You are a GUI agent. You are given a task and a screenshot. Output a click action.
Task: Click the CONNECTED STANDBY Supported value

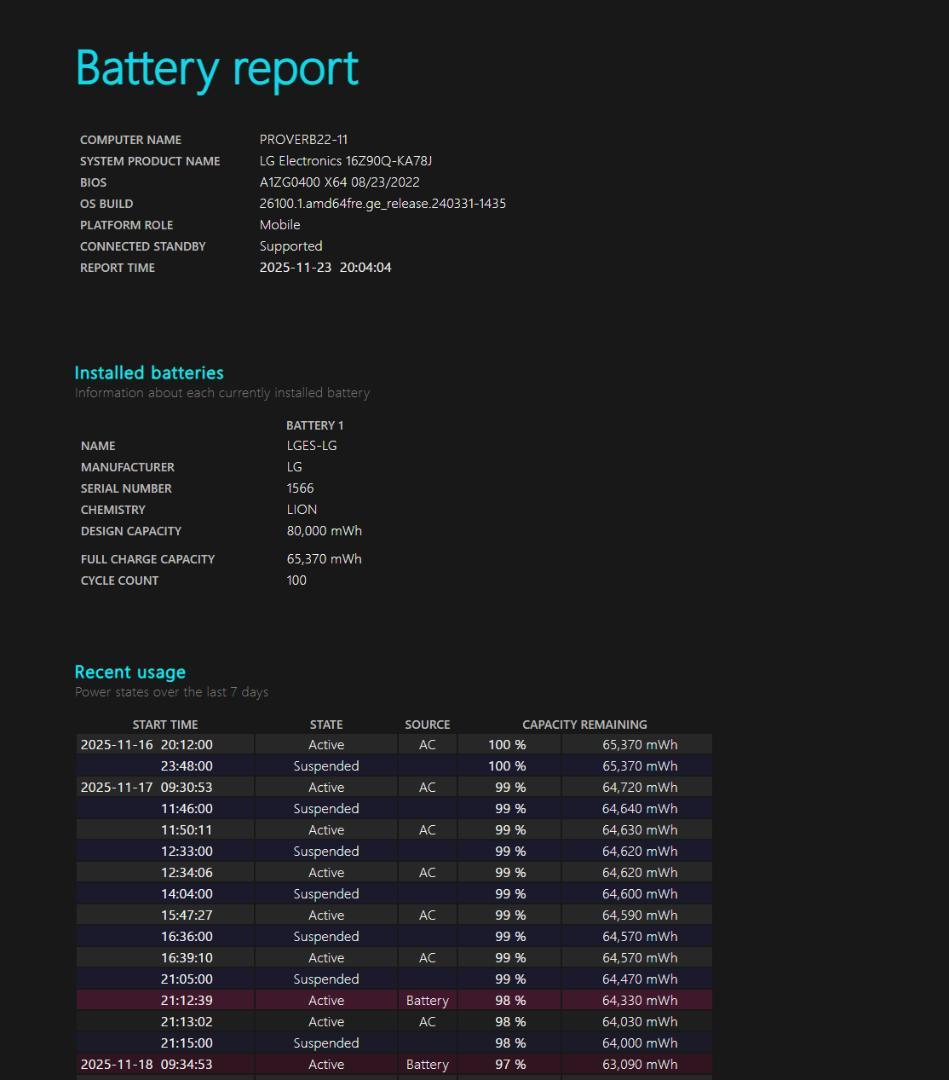[x=291, y=246]
